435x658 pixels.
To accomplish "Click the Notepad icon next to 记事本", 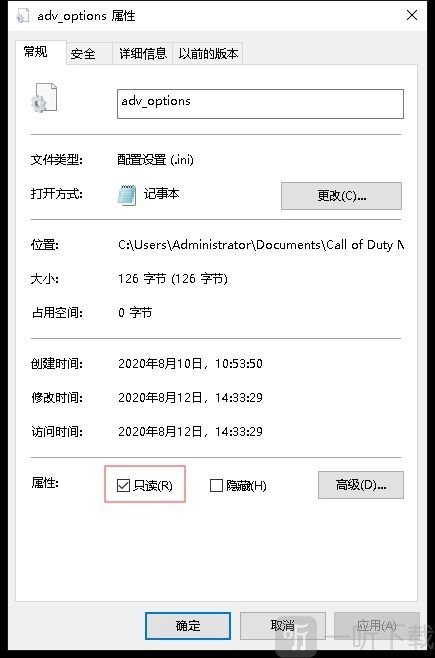I will 127,195.
